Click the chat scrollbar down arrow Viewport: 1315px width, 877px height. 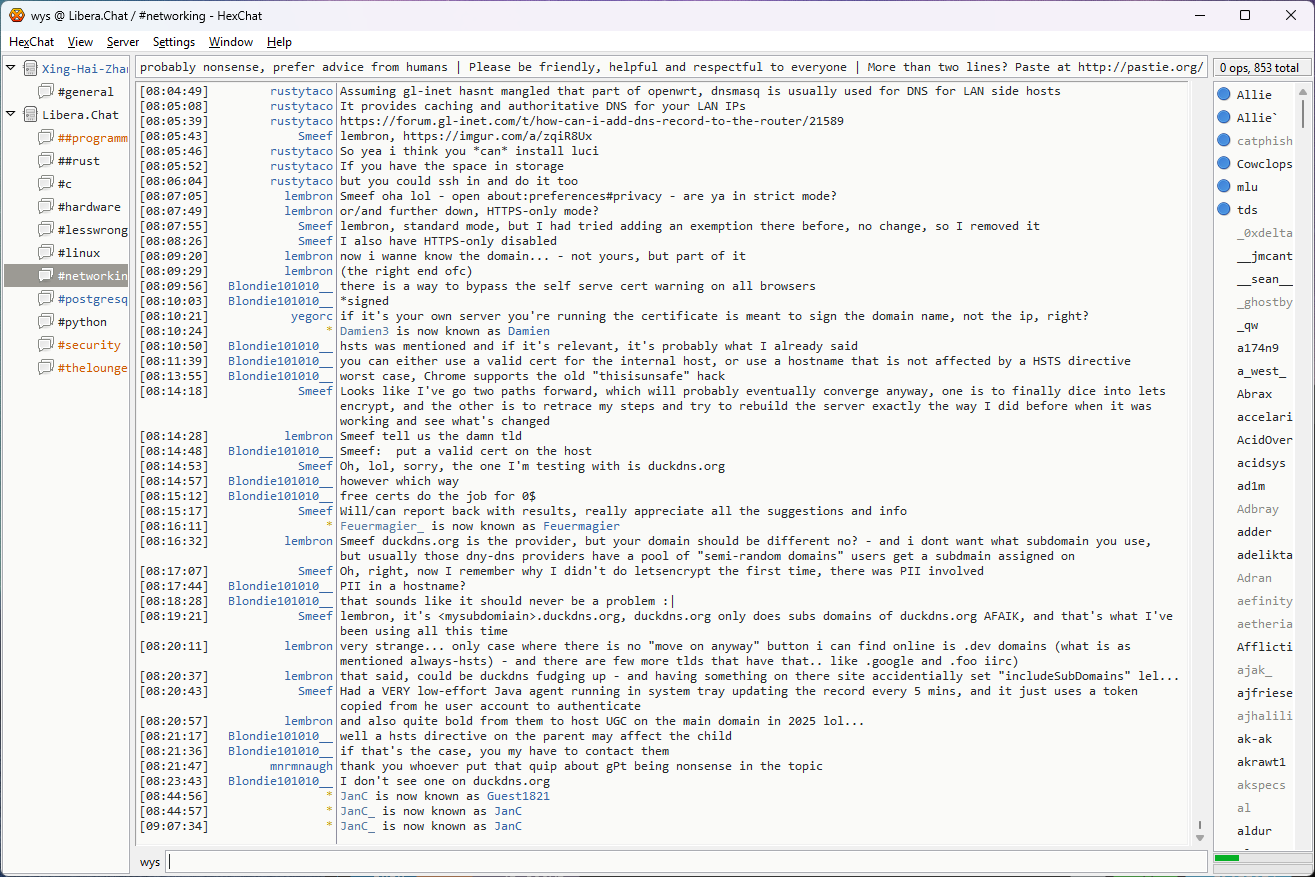click(1200, 836)
